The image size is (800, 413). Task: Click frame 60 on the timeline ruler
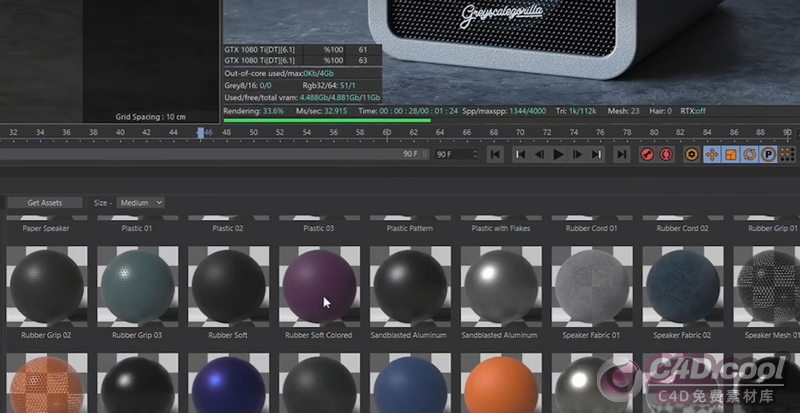[387, 132]
